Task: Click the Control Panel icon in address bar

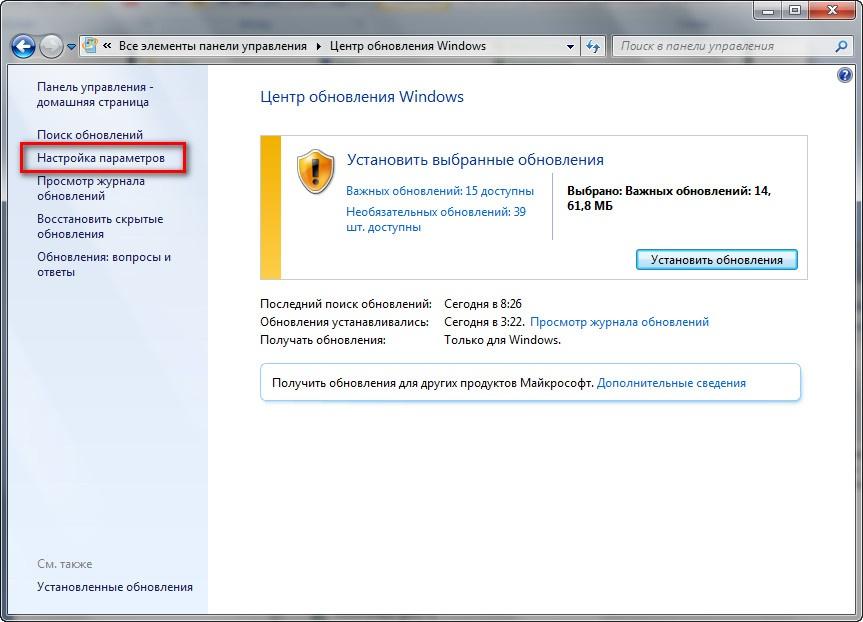Action: pos(91,46)
